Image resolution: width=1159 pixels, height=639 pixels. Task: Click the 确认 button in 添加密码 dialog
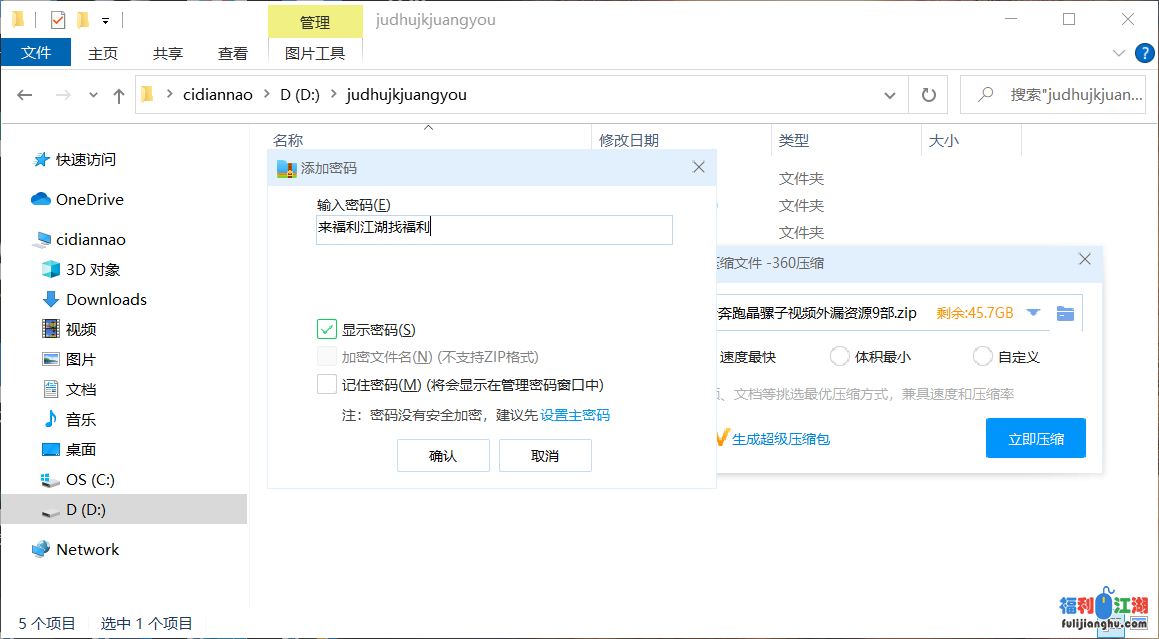[x=443, y=455]
